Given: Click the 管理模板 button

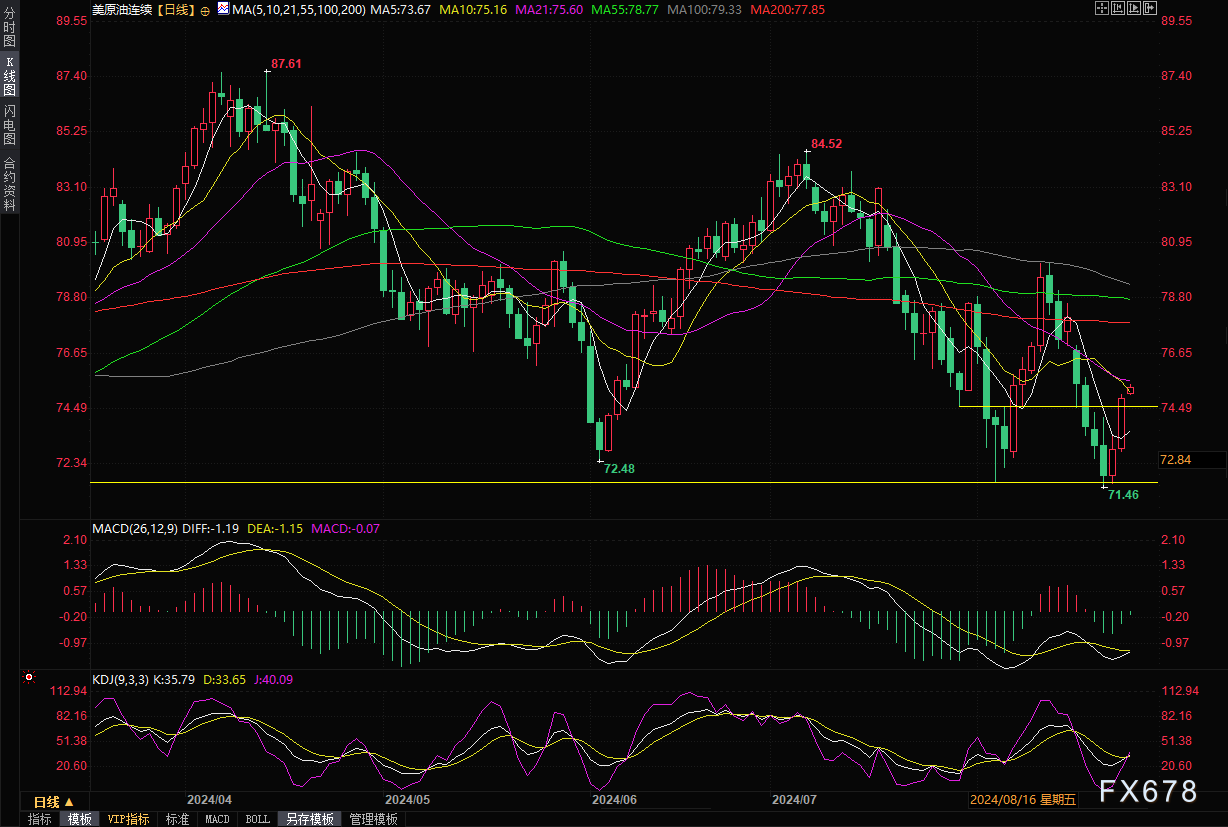Looking at the screenshot, I should [373, 819].
